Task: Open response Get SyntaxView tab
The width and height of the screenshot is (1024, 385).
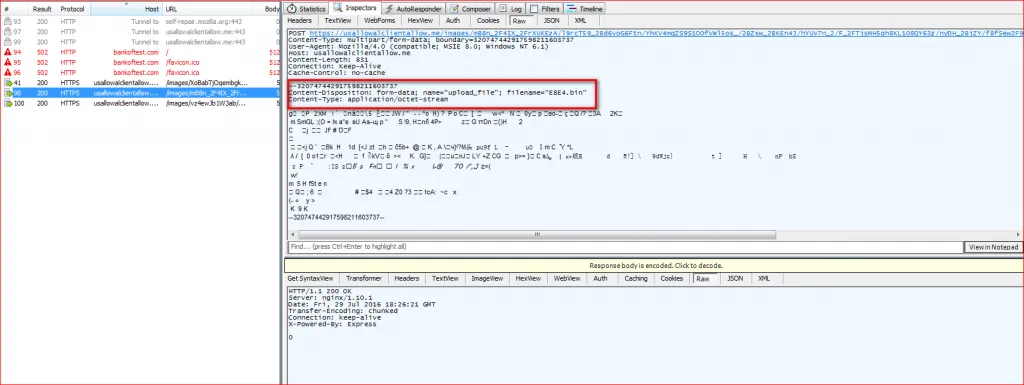Action: pyautogui.click(x=311, y=279)
